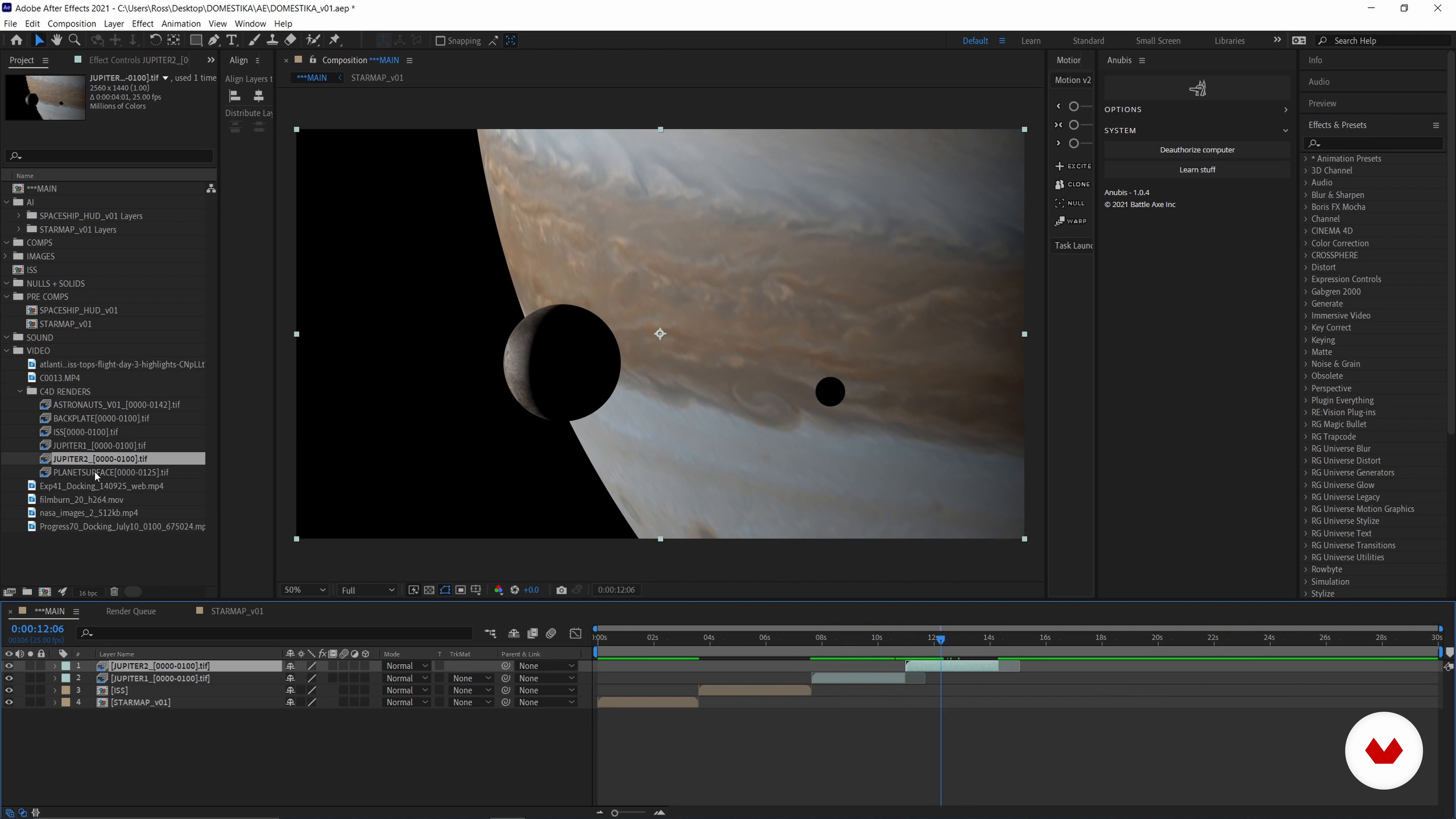Viewport: 1456px width, 819px height.
Task: Open JUPITER2 layer blending Mode dropdown
Action: [406, 666]
